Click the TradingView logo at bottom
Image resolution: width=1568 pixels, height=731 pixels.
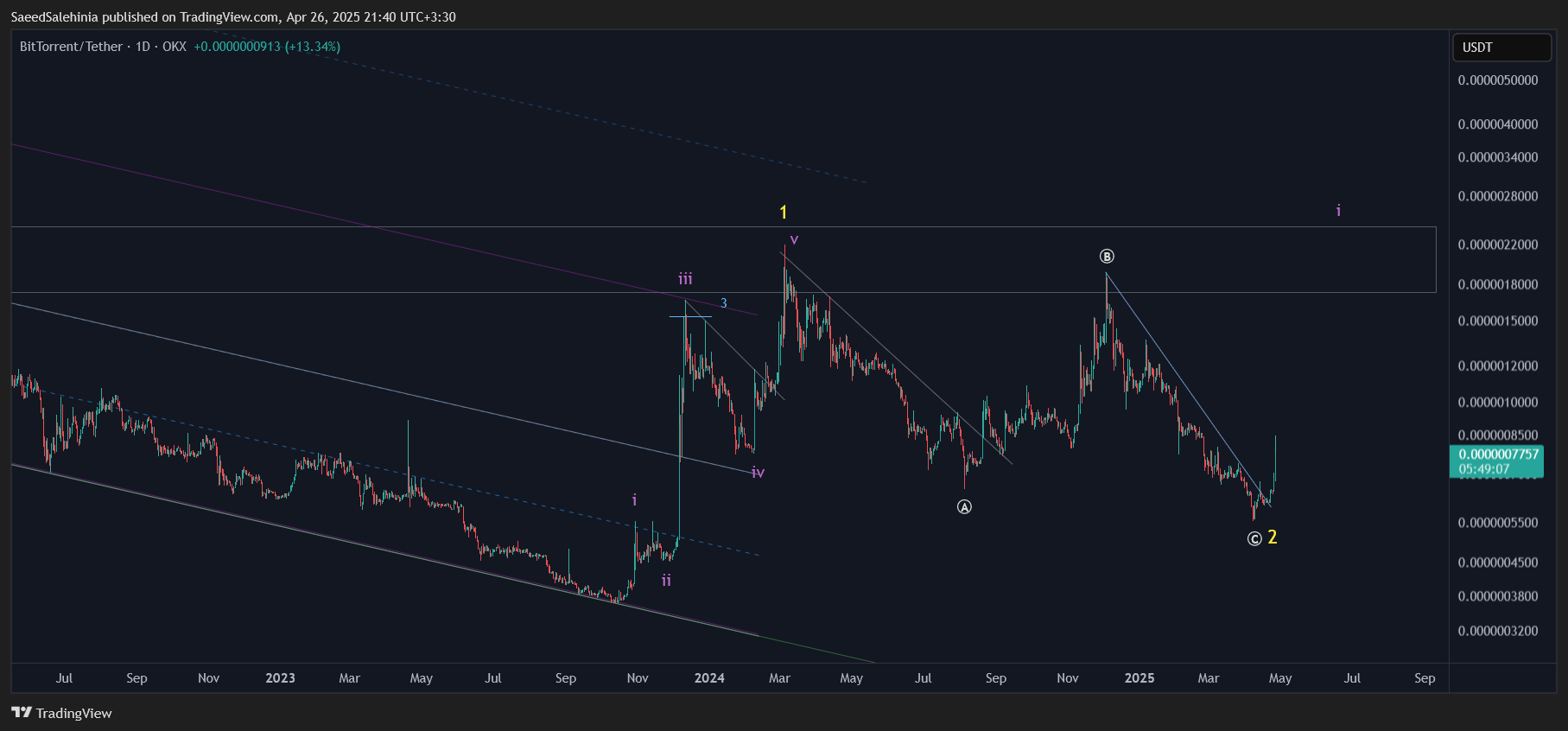click(61, 713)
